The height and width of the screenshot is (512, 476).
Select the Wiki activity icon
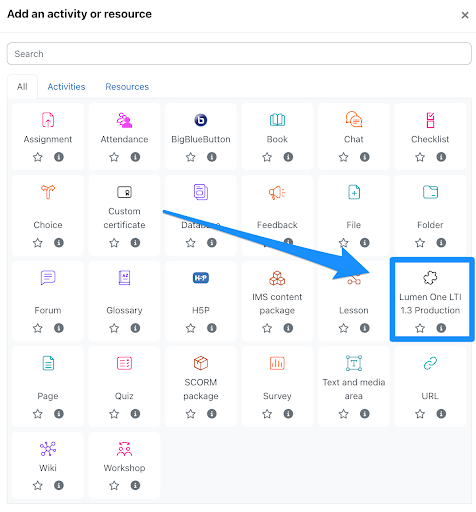point(48,449)
